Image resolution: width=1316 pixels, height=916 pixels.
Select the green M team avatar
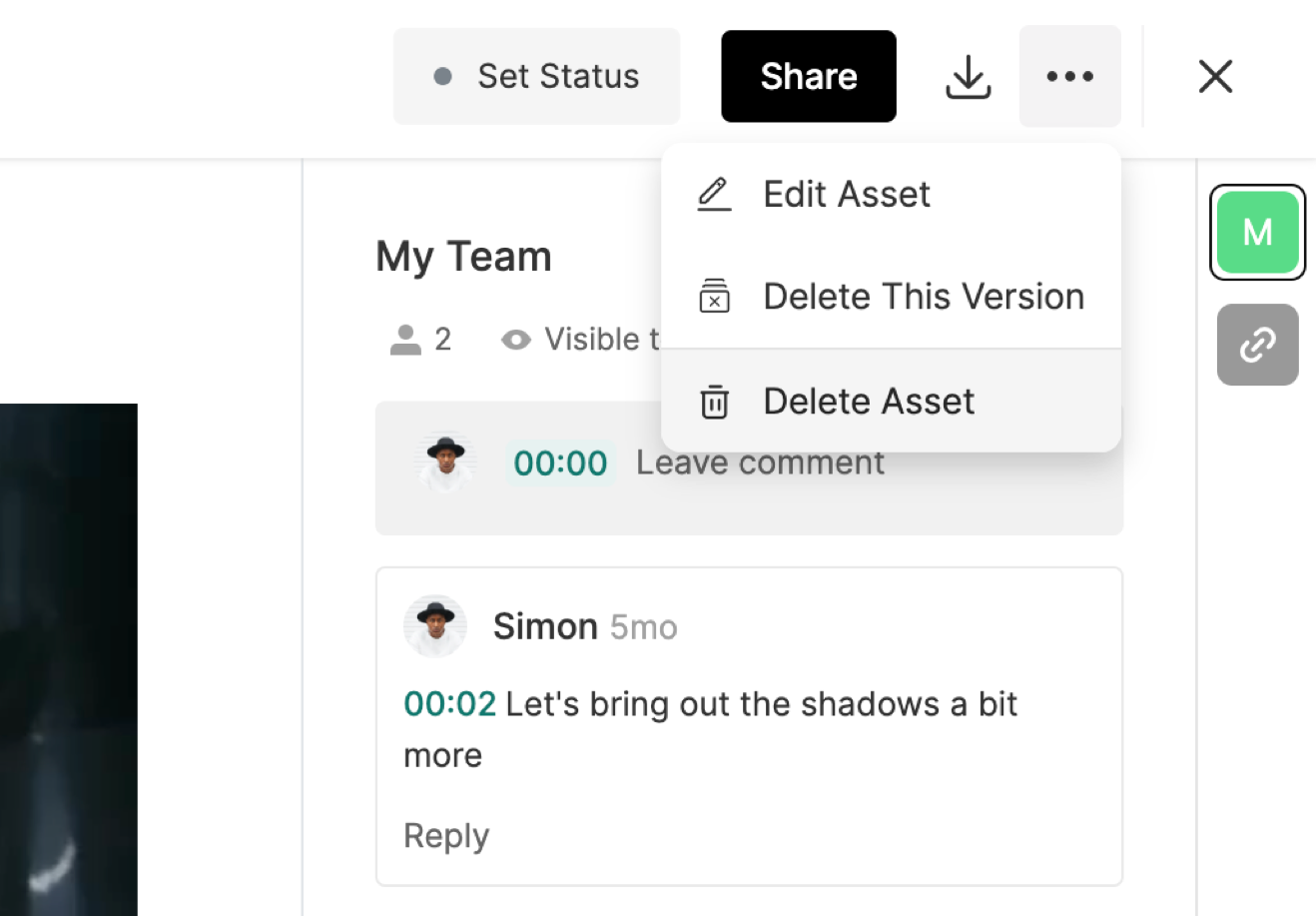click(x=1257, y=232)
